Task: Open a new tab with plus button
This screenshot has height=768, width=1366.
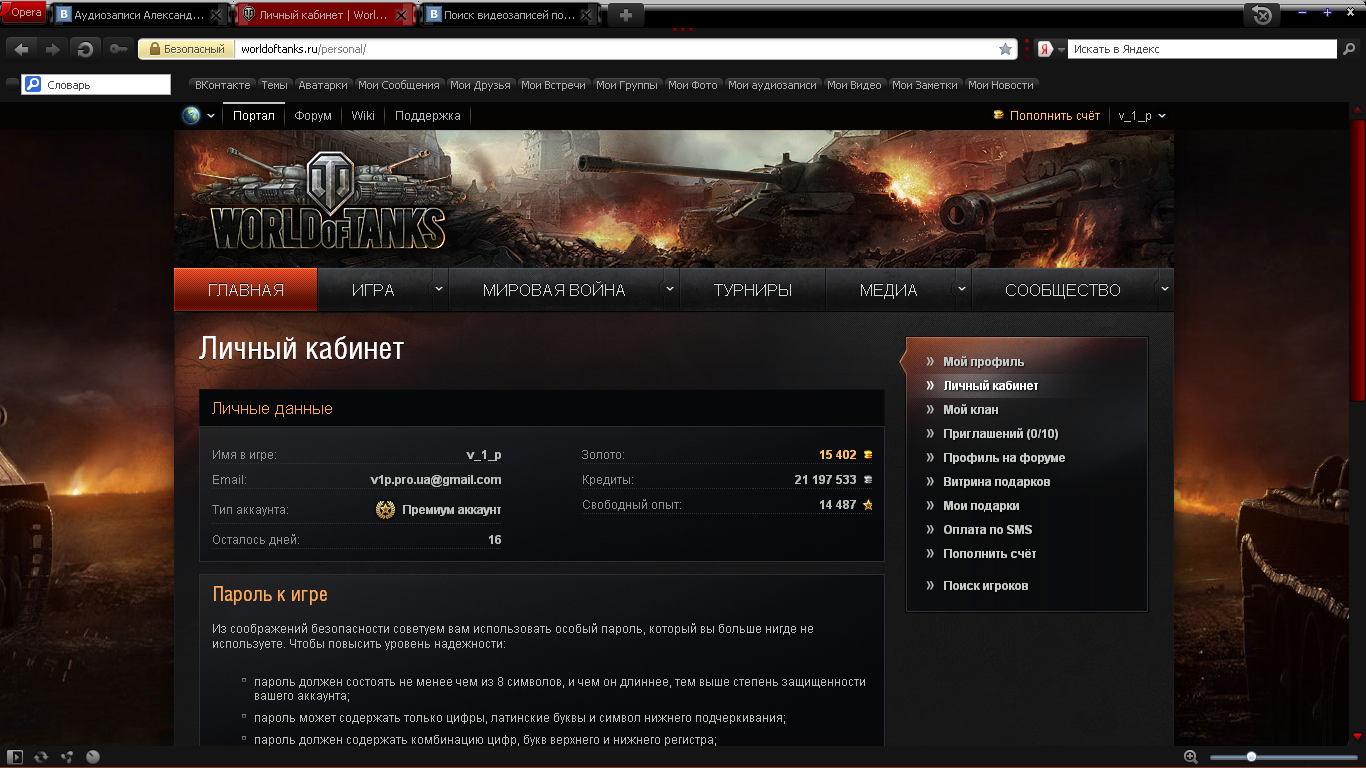Action: pyautogui.click(x=626, y=15)
